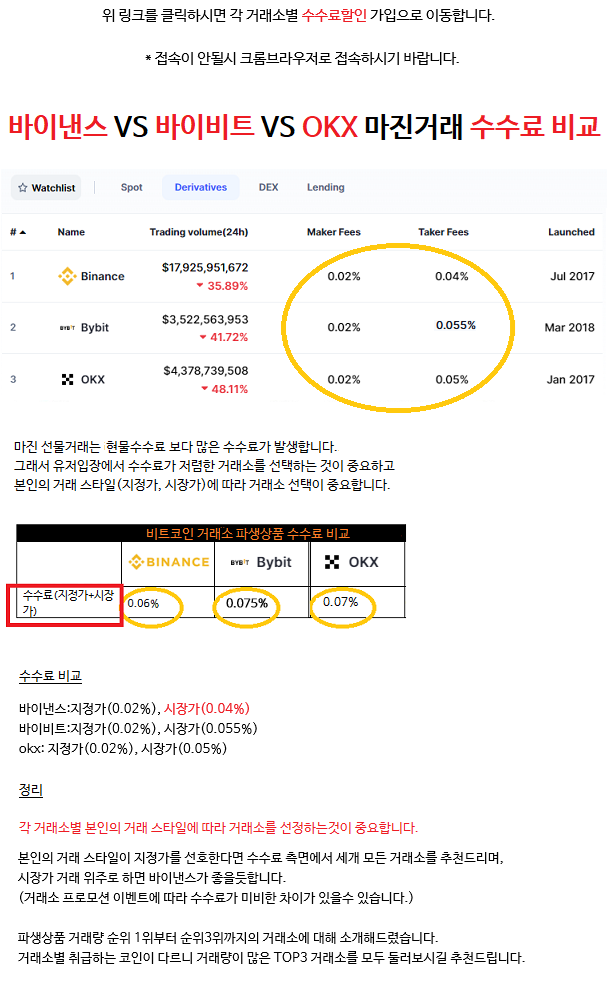Click the red 시장가(0.04%) text
Image resolution: width=609 pixels, height=991 pixels.
(x=207, y=708)
